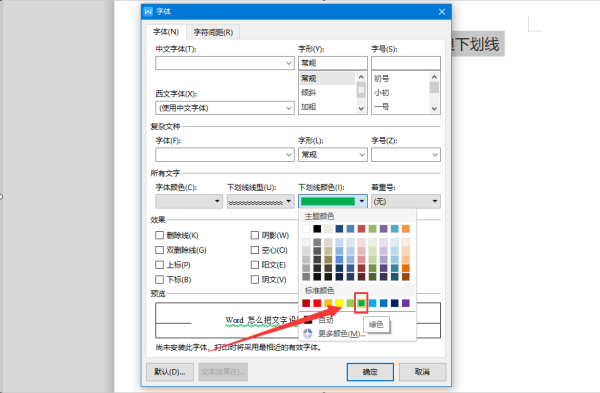Close the 字体 dialog

tap(442, 12)
